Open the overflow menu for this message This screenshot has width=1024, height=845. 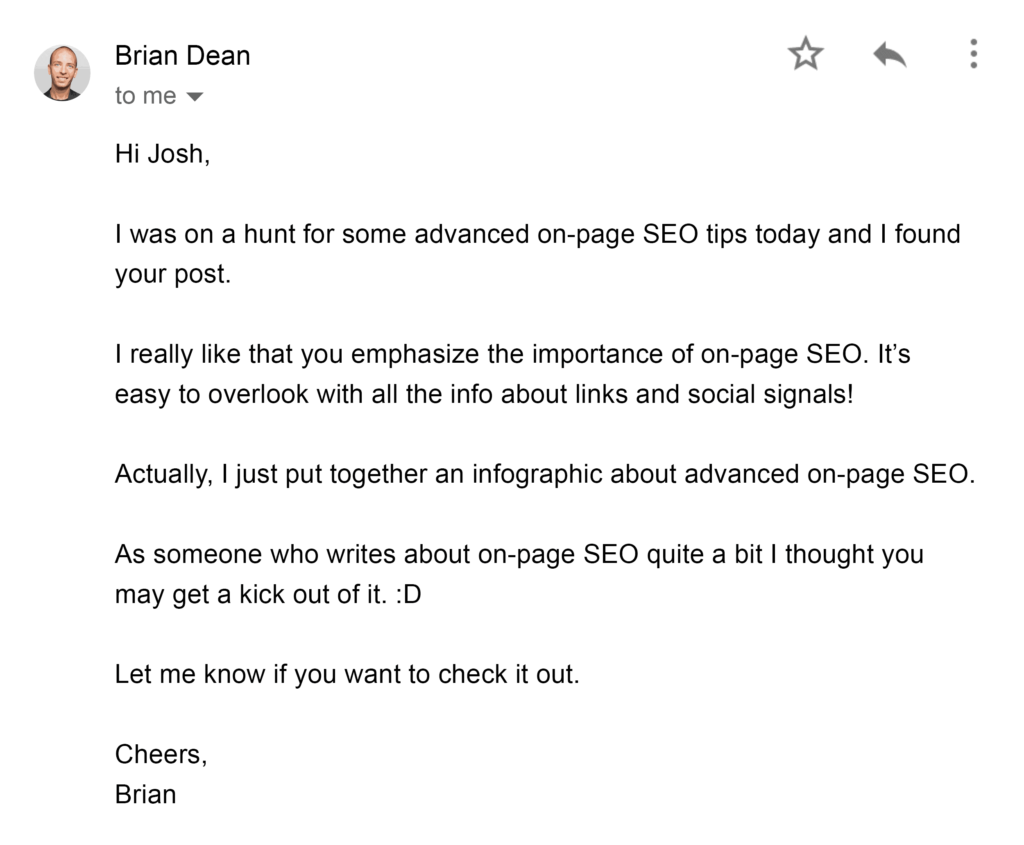[x=972, y=55]
